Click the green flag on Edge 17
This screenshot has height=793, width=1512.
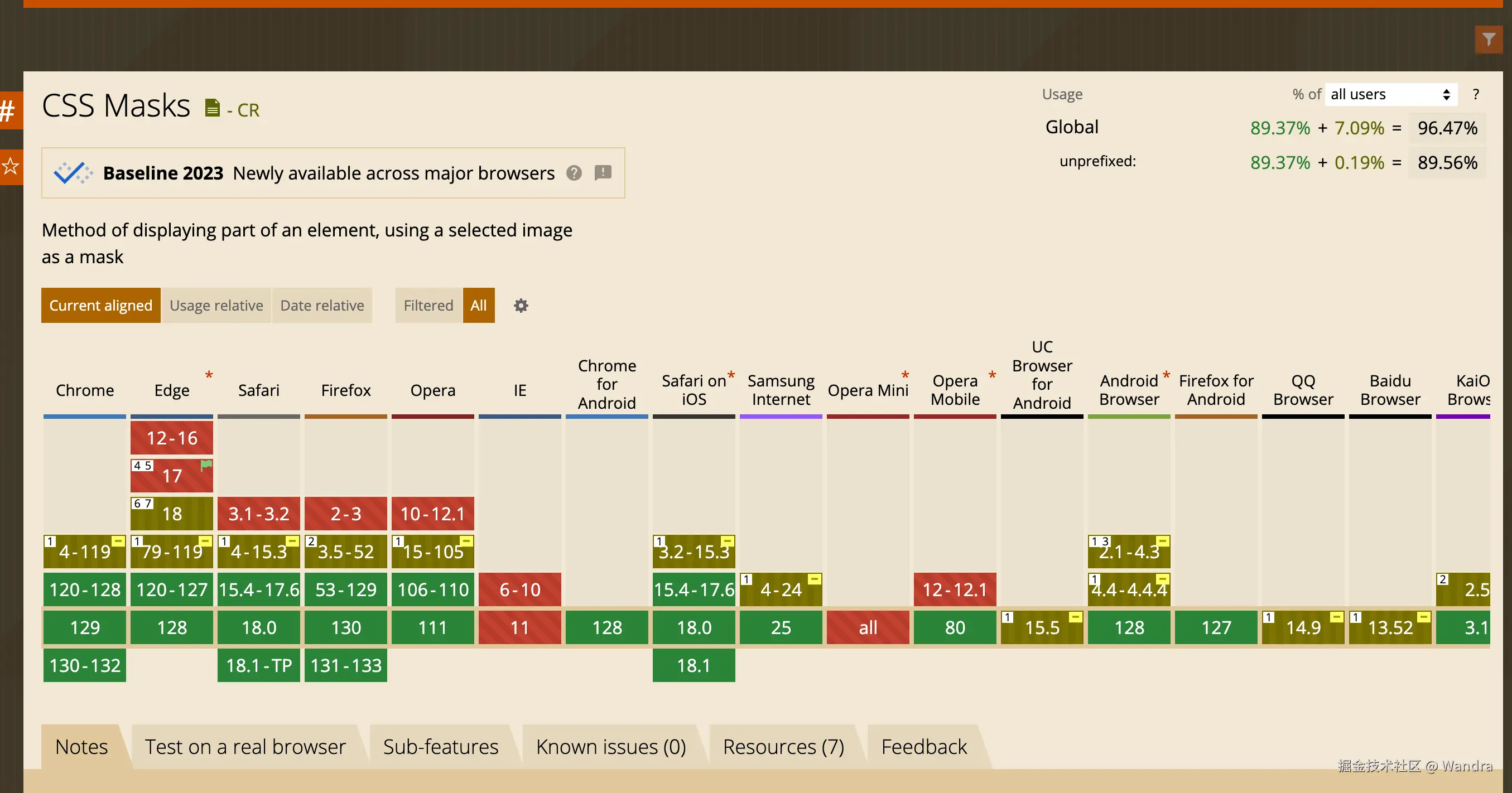206,466
